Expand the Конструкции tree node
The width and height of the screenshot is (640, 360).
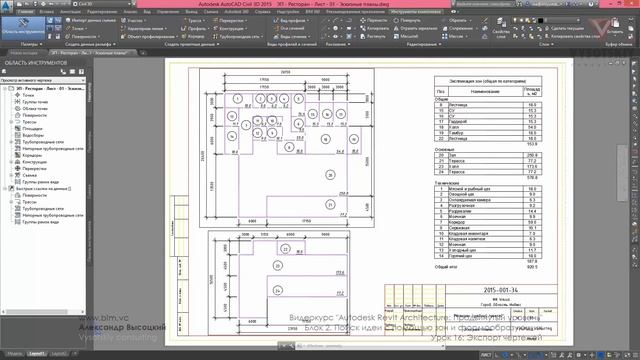pyautogui.click(x=11, y=162)
